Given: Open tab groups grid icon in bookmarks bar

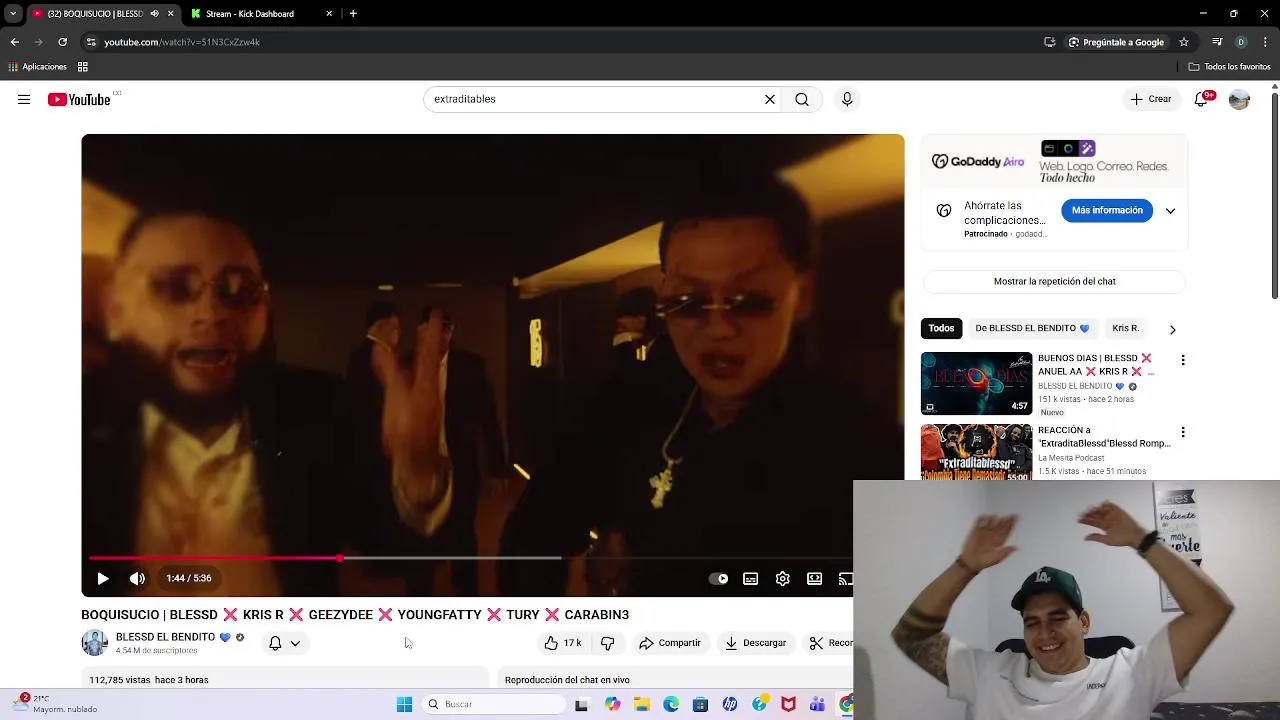Looking at the screenshot, I should 83,67.
